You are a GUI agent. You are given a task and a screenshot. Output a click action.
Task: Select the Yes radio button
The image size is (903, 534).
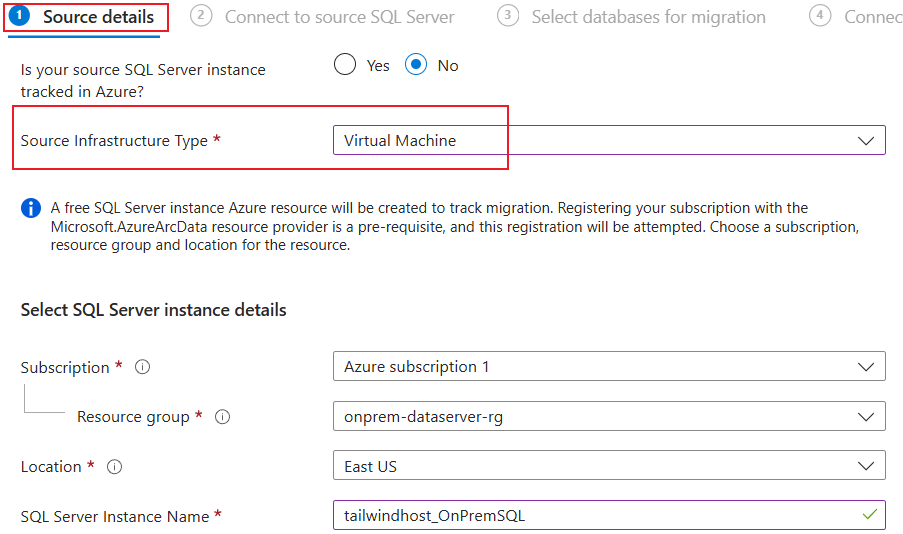pos(345,65)
